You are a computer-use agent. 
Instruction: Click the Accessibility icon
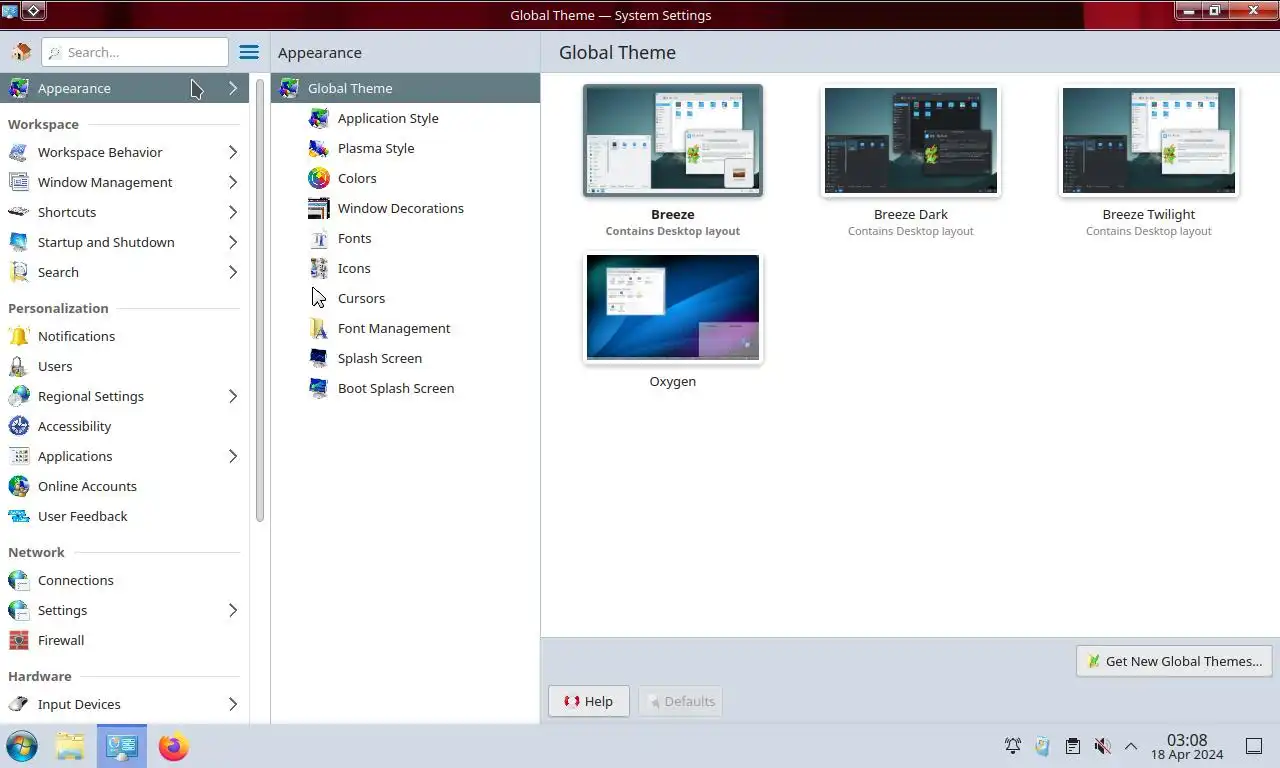pos(18,426)
